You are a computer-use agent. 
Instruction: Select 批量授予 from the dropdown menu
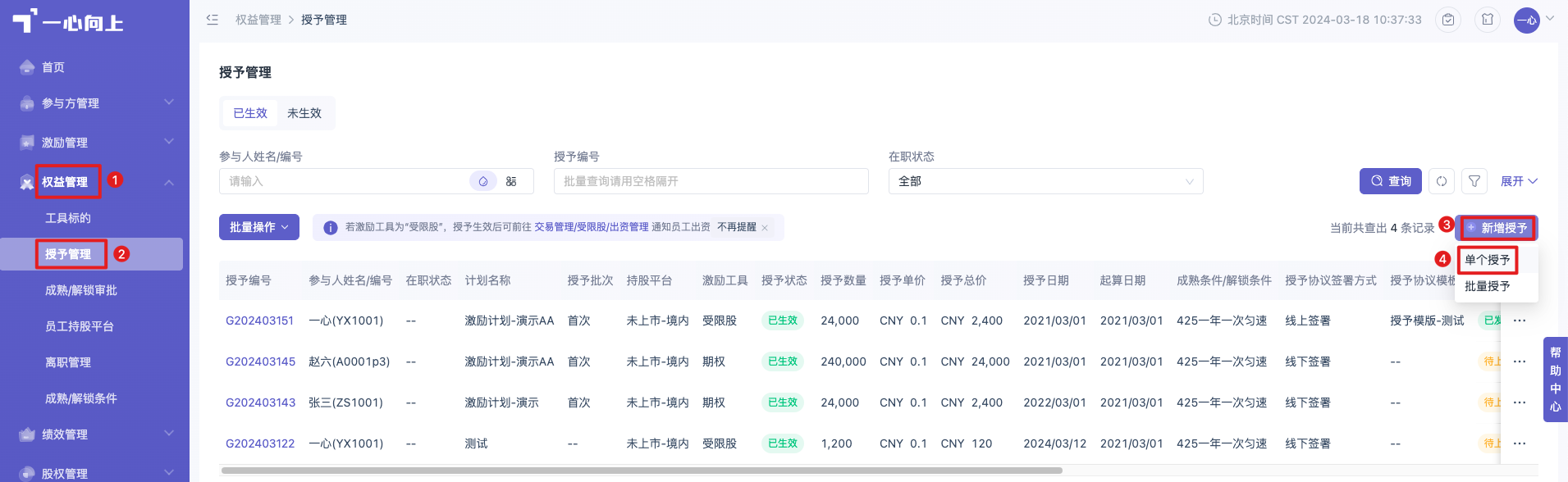pos(1487,286)
